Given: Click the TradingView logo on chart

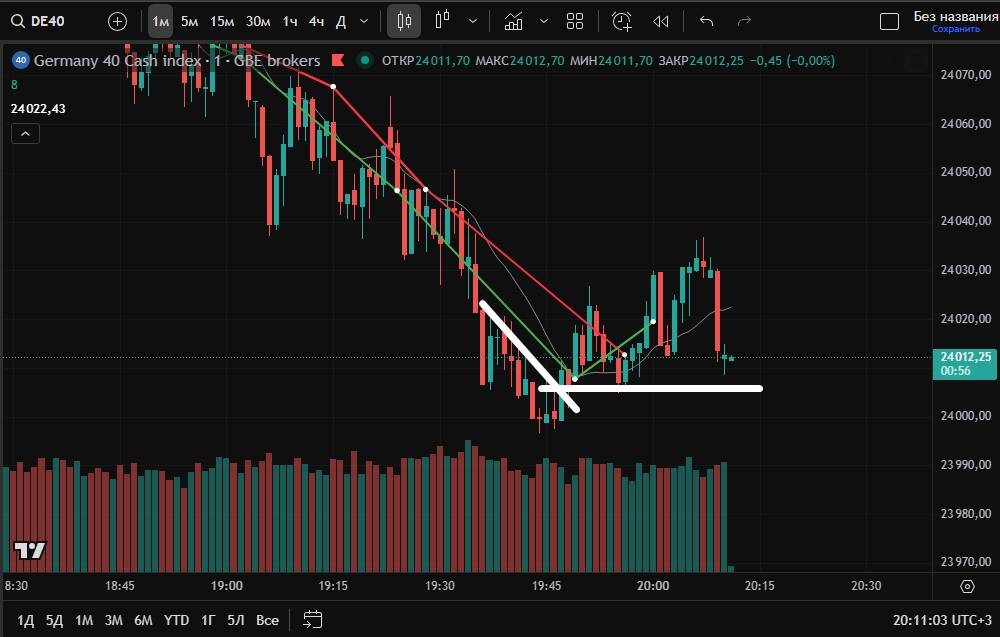Looking at the screenshot, I should pyautogui.click(x=29, y=550).
